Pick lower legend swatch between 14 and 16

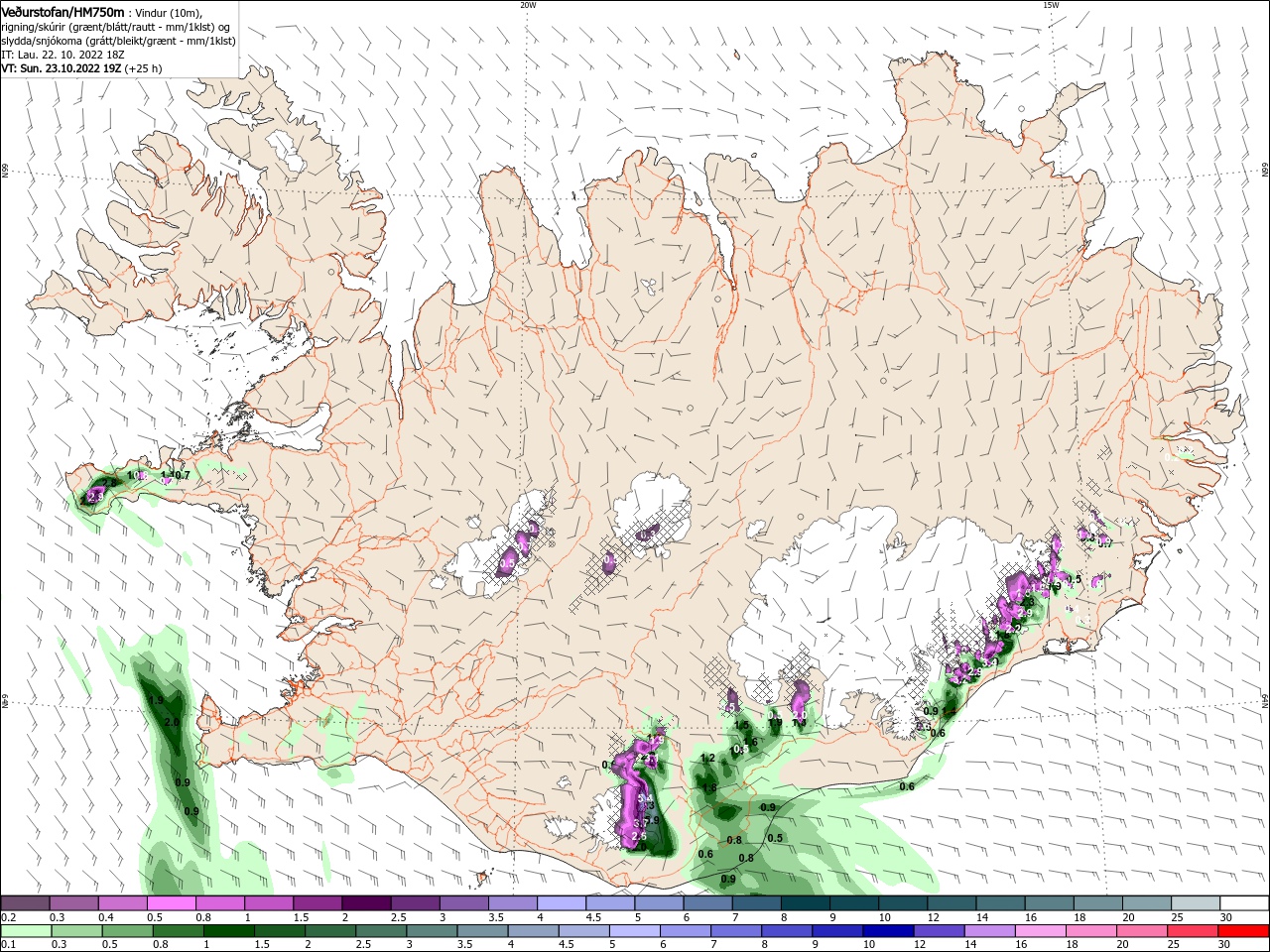(x=989, y=931)
